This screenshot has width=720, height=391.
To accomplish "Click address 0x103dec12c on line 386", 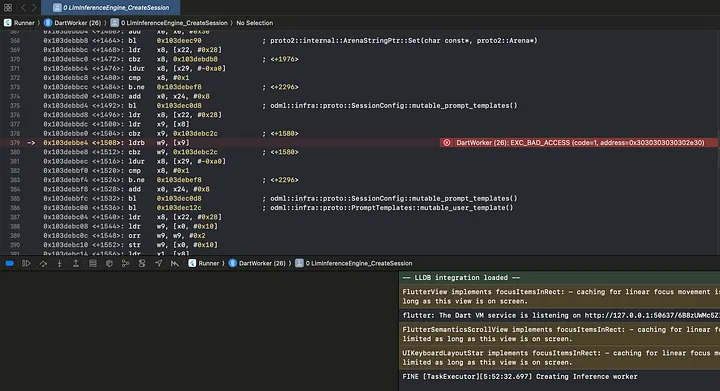I will pyautogui.click(x=179, y=208).
